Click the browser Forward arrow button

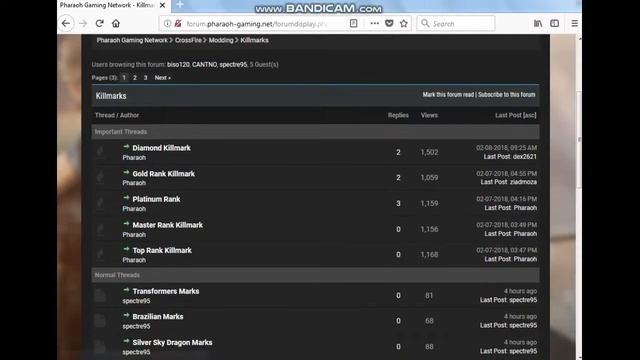pos(83,24)
